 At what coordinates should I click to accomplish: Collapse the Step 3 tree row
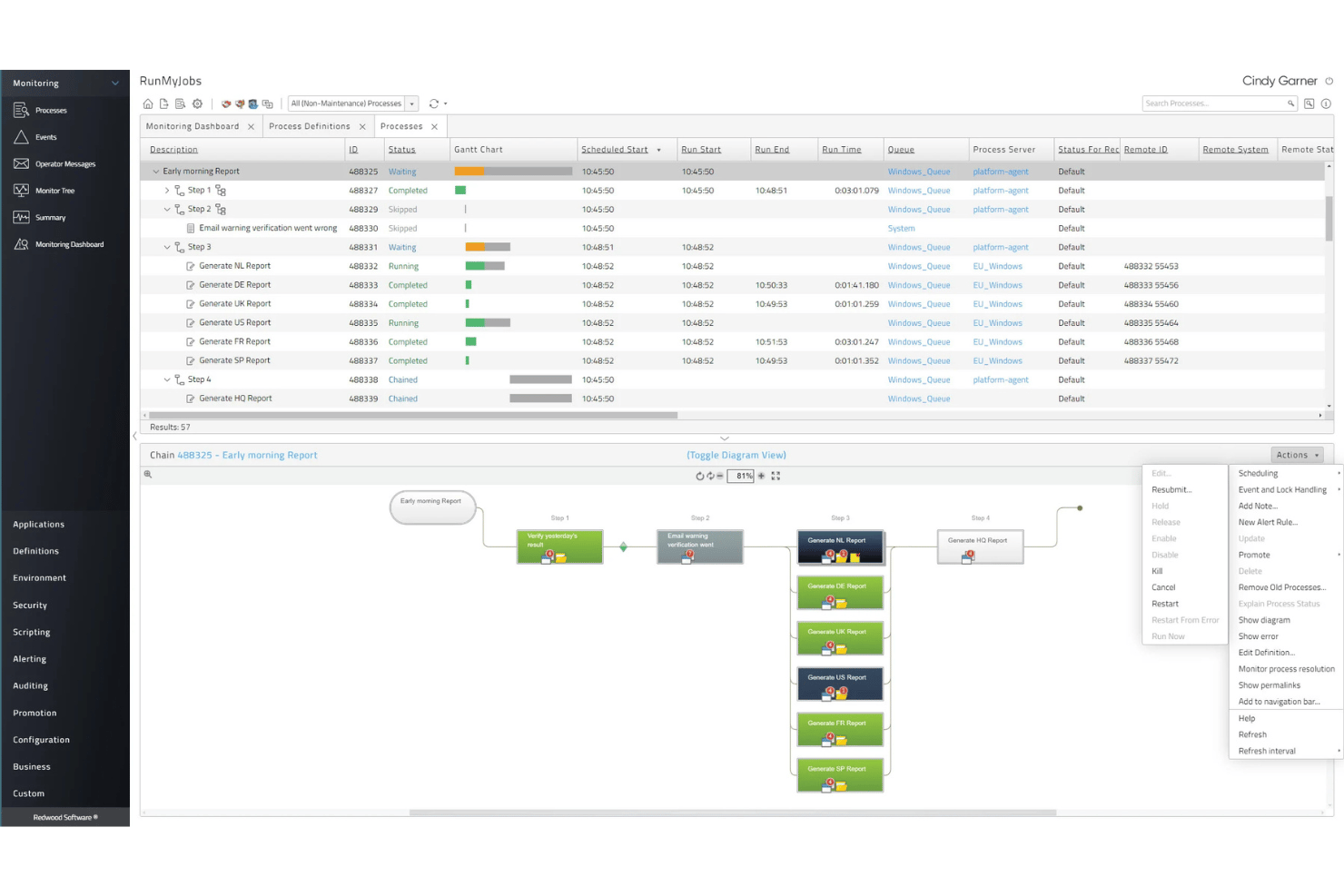[167, 247]
